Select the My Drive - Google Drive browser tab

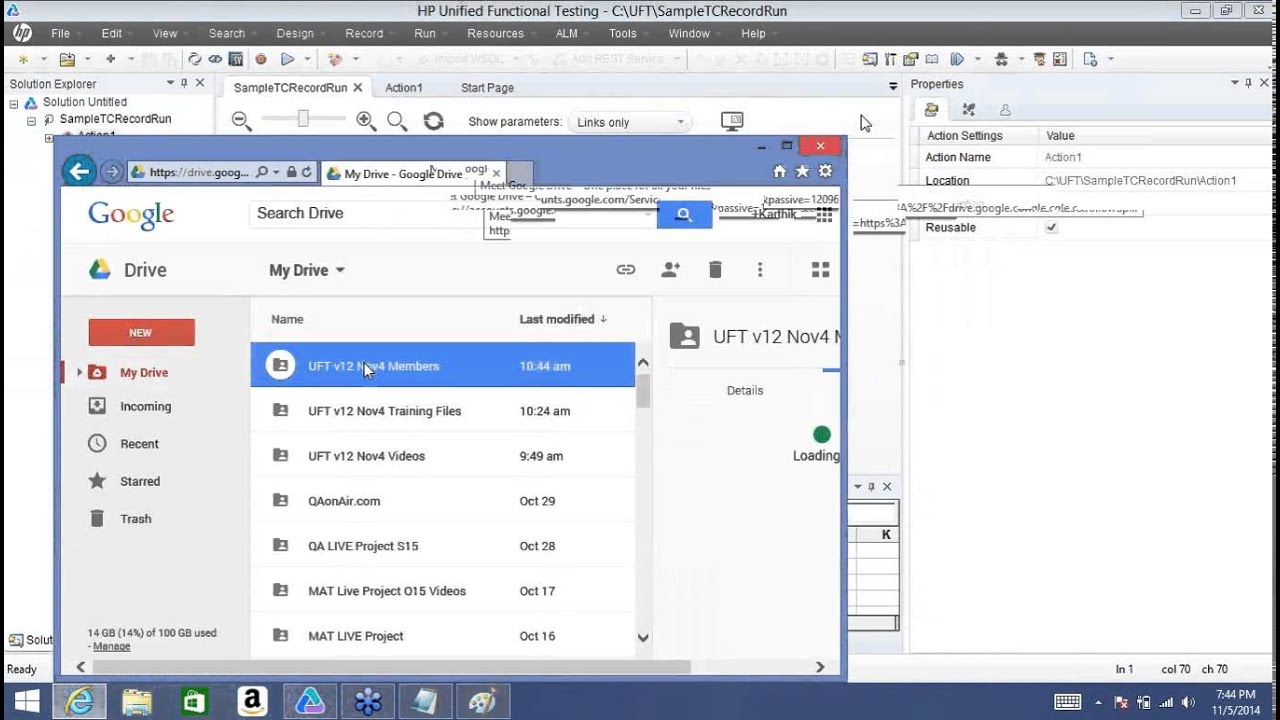(x=413, y=173)
